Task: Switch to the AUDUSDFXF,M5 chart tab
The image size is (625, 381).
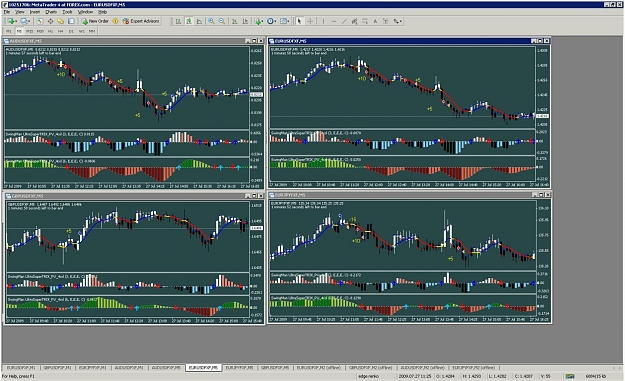Action: coord(166,368)
